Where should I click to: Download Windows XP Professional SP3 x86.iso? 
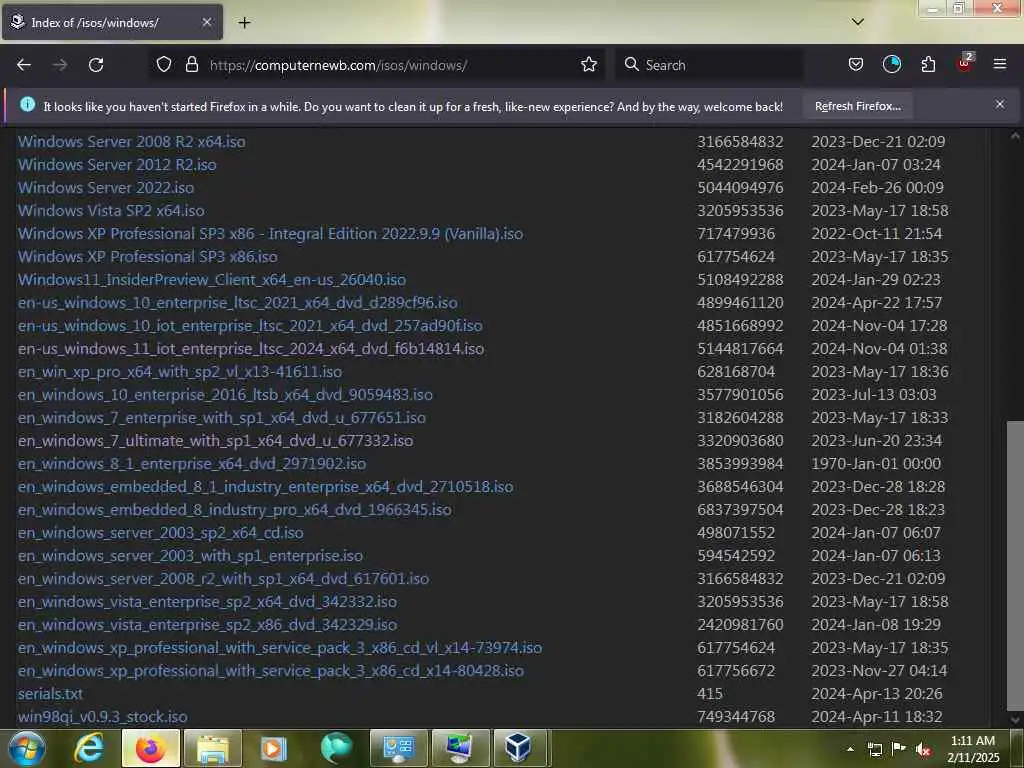[148, 257]
